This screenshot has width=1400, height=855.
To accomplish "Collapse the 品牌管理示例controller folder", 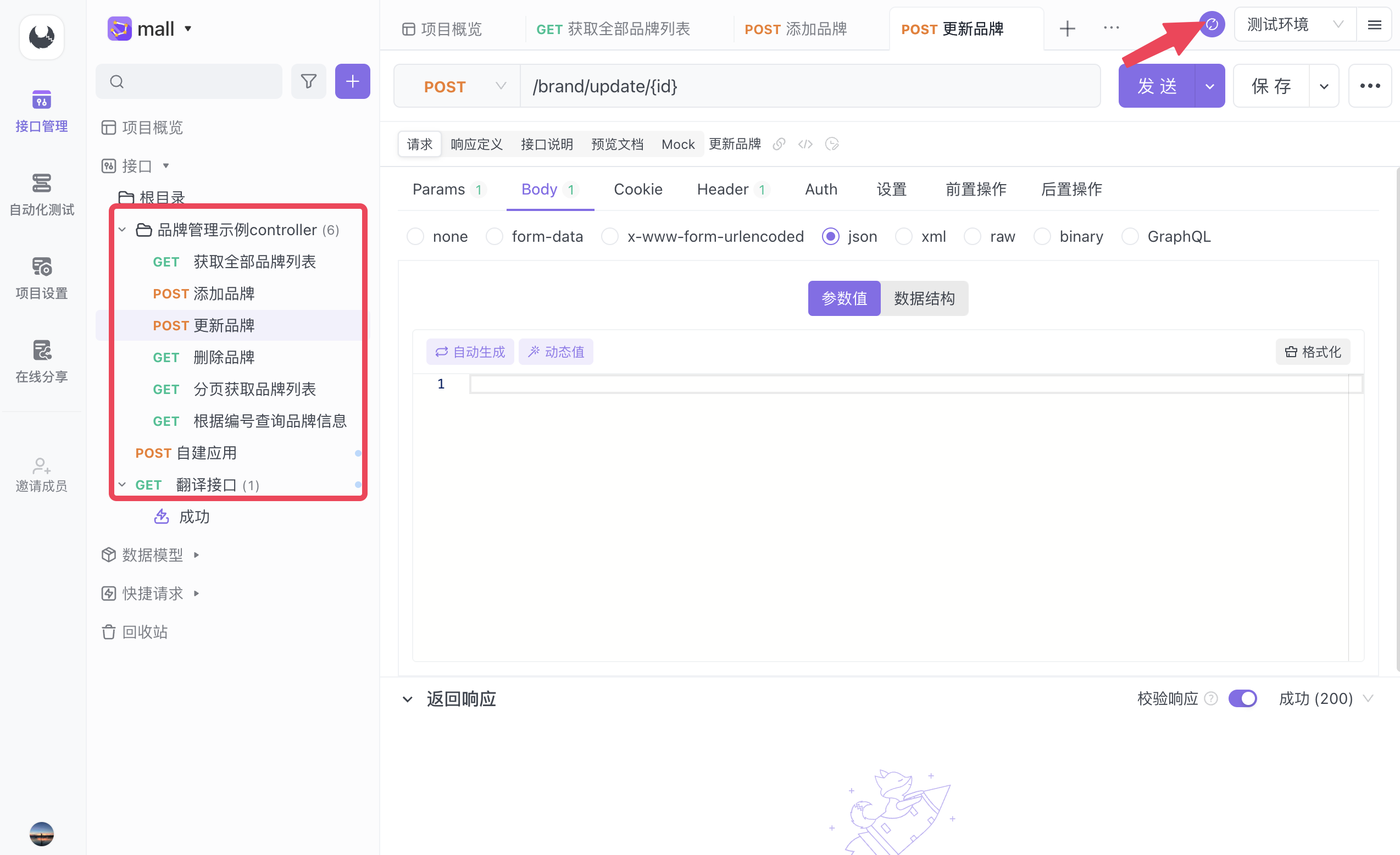I will pyautogui.click(x=122, y=230).
